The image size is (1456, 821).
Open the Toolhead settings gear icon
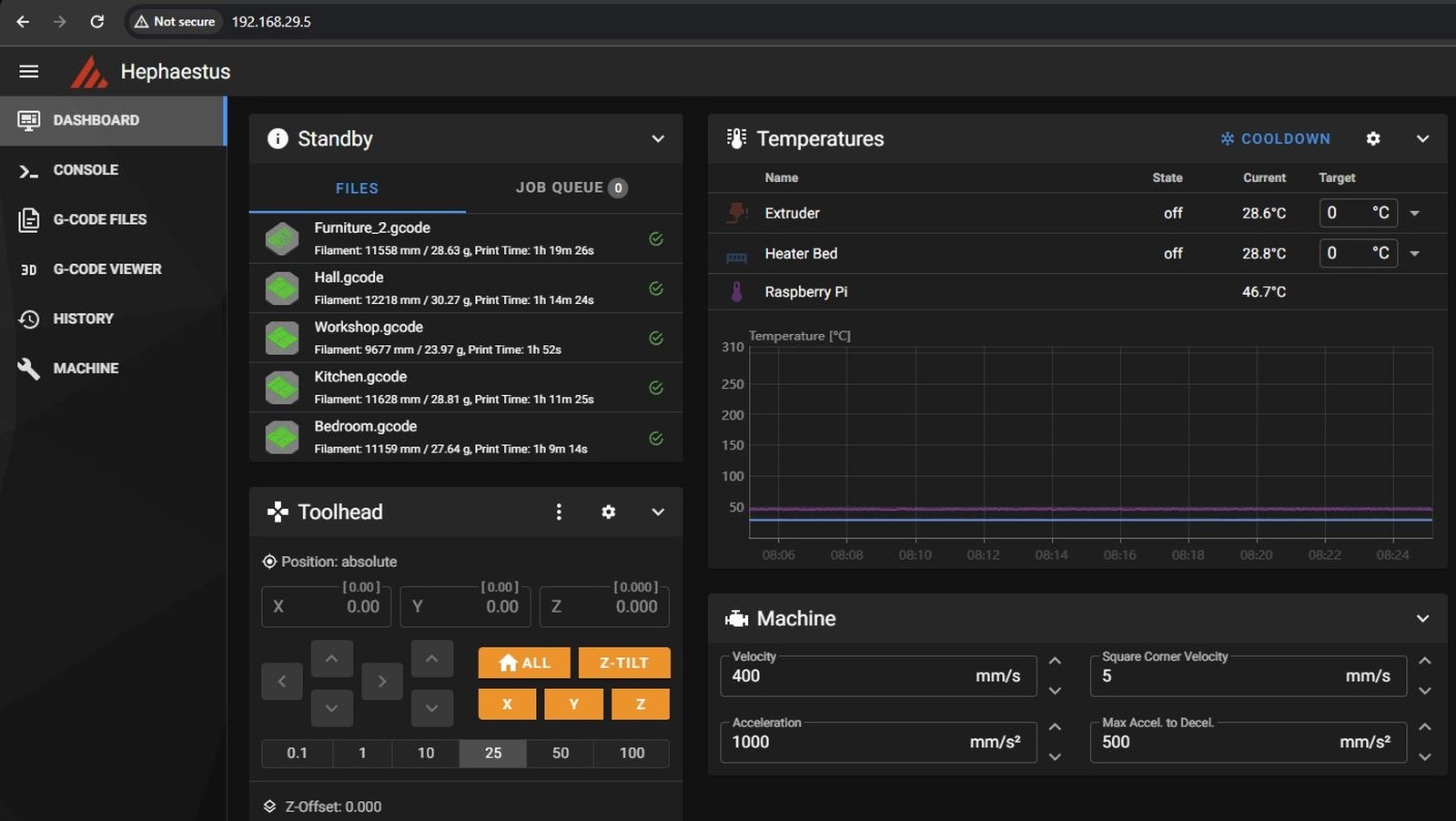coord(608,512)
